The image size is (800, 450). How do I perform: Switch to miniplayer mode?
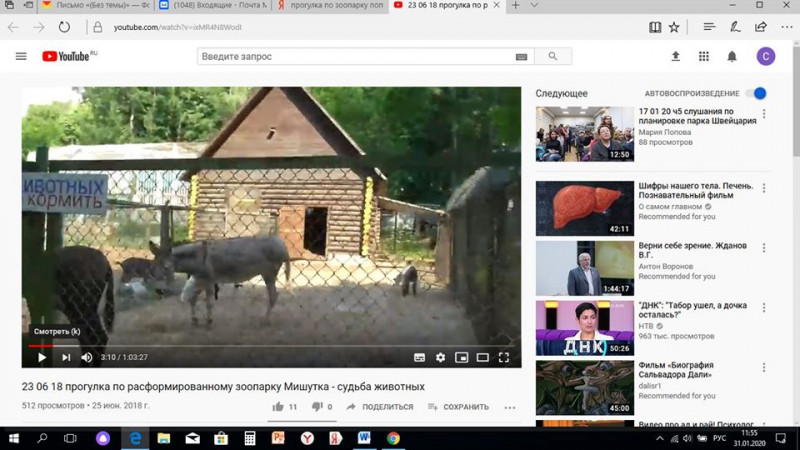click(x=461, y=358)
